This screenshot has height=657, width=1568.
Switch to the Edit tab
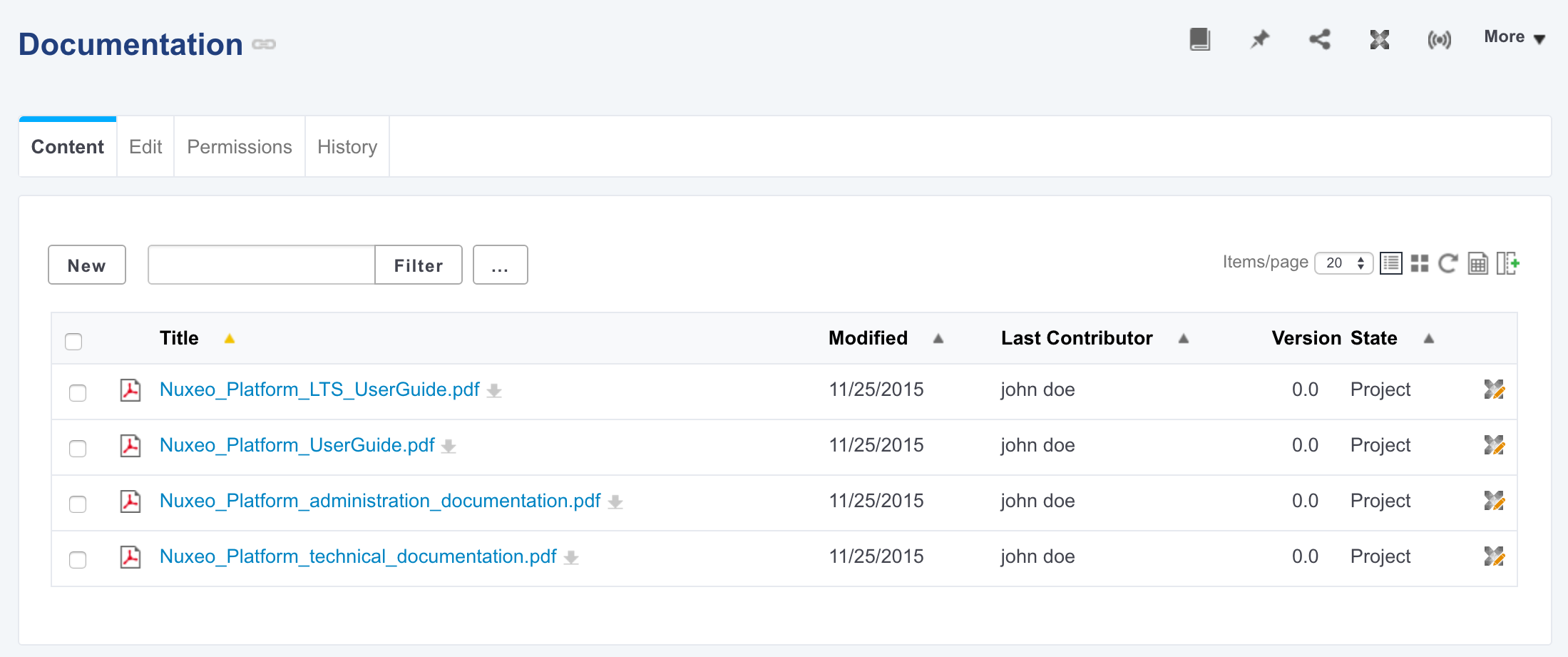pos(145,147)
